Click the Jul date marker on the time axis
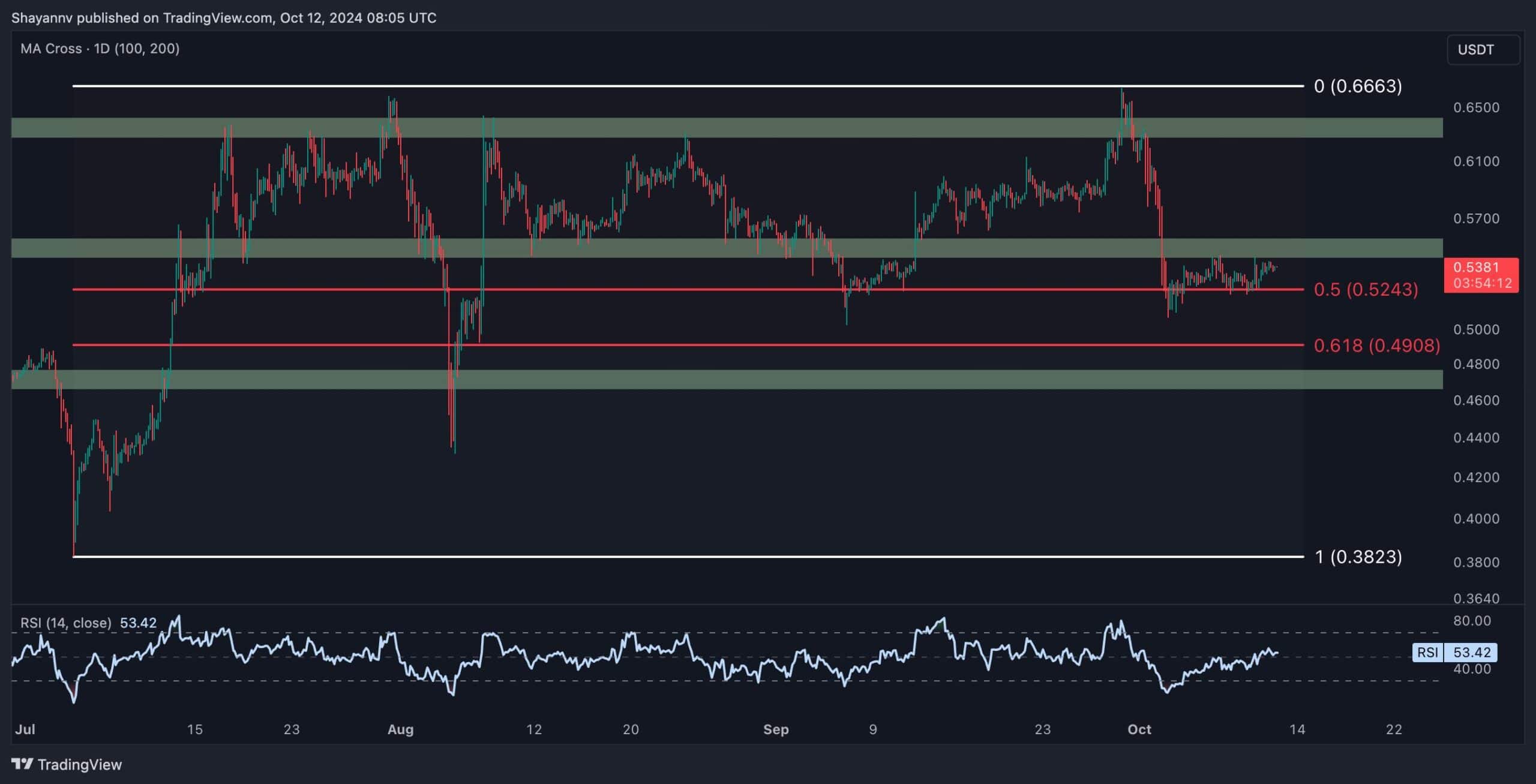This screenshot has width=1536, height=784. tap(25, 729)
